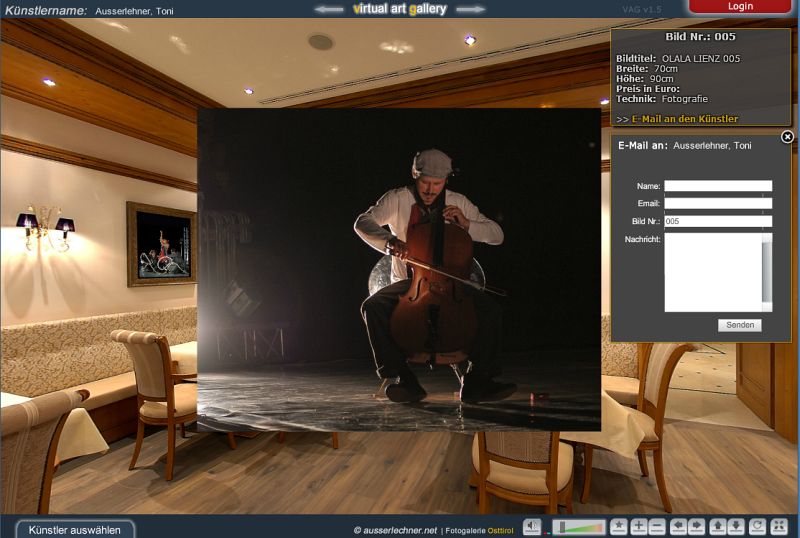Zoom in with the plus icon
Viewport: 800px width, 538px height.
[x=639, y=527]
